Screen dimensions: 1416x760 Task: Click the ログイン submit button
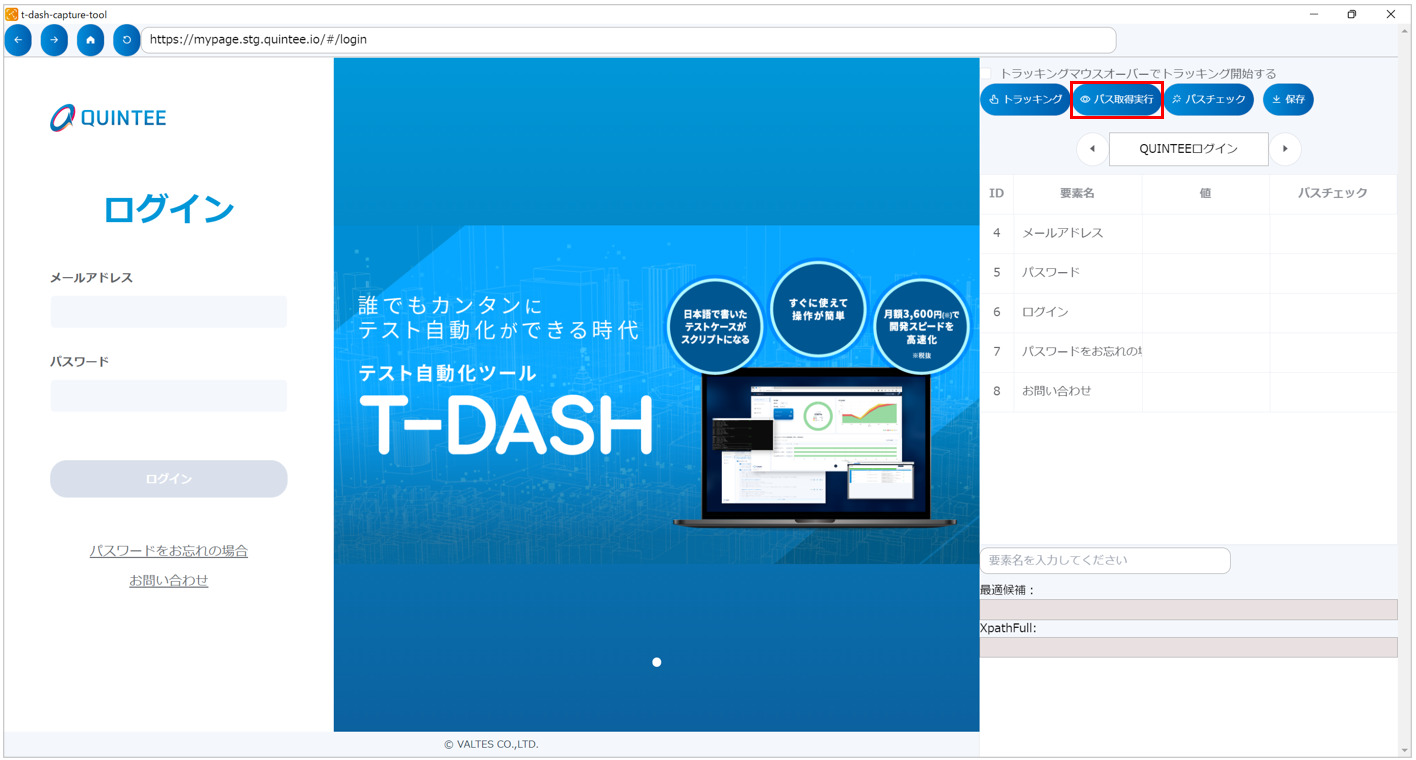coord(169,479)
